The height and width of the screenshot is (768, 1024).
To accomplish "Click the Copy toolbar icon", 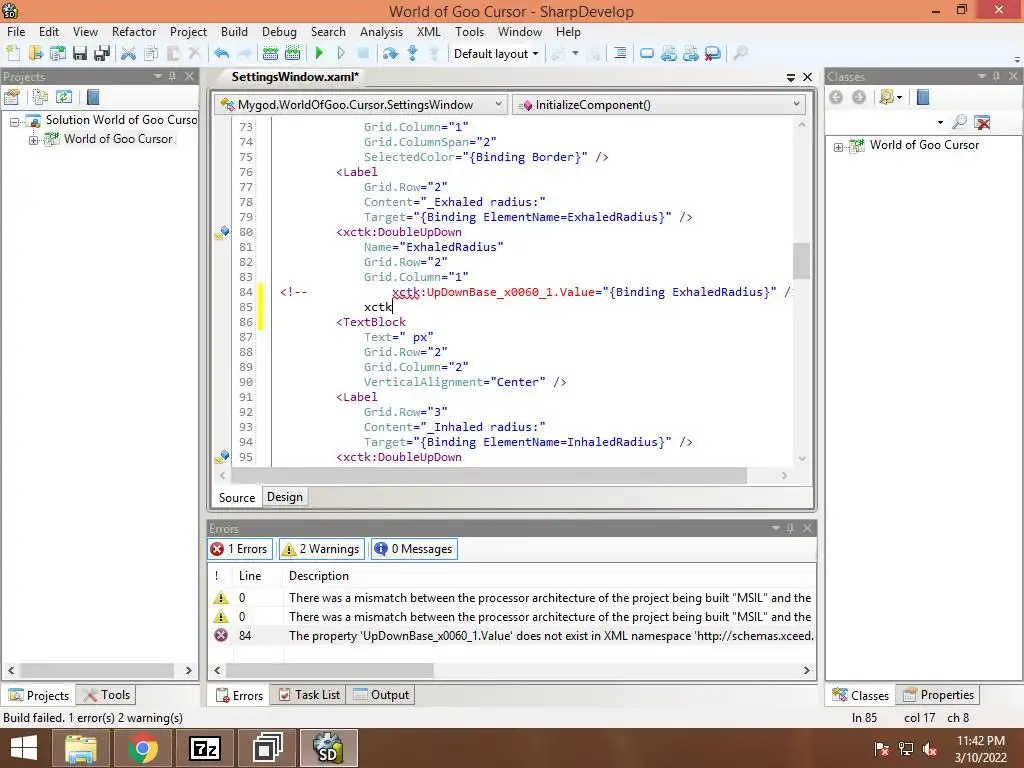I will (151, 54).
